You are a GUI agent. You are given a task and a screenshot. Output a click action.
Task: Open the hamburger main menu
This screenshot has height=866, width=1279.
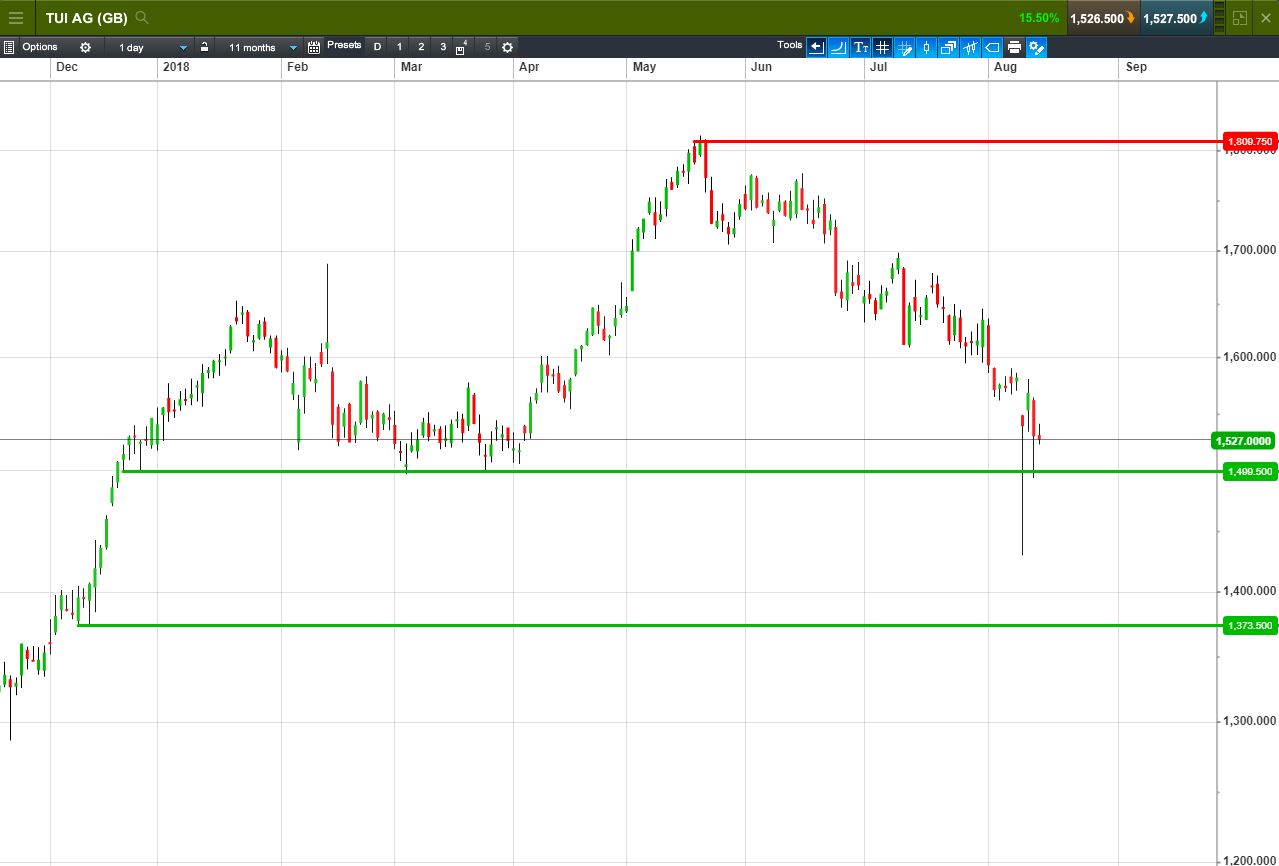15,17
